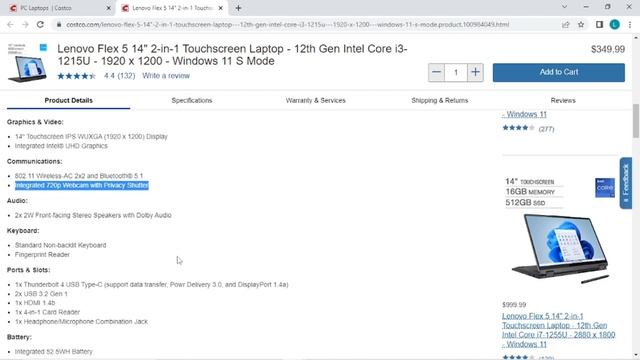Go back using the browser back arrow
This screenshot has width=640, height=360.
point(10,24)
